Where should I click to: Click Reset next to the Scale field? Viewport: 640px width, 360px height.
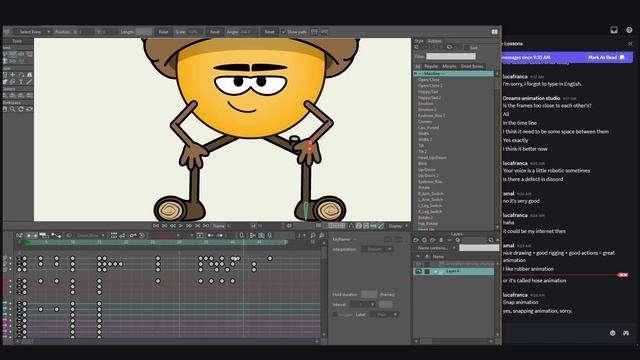pyautogui.click(x=215, y=32)
